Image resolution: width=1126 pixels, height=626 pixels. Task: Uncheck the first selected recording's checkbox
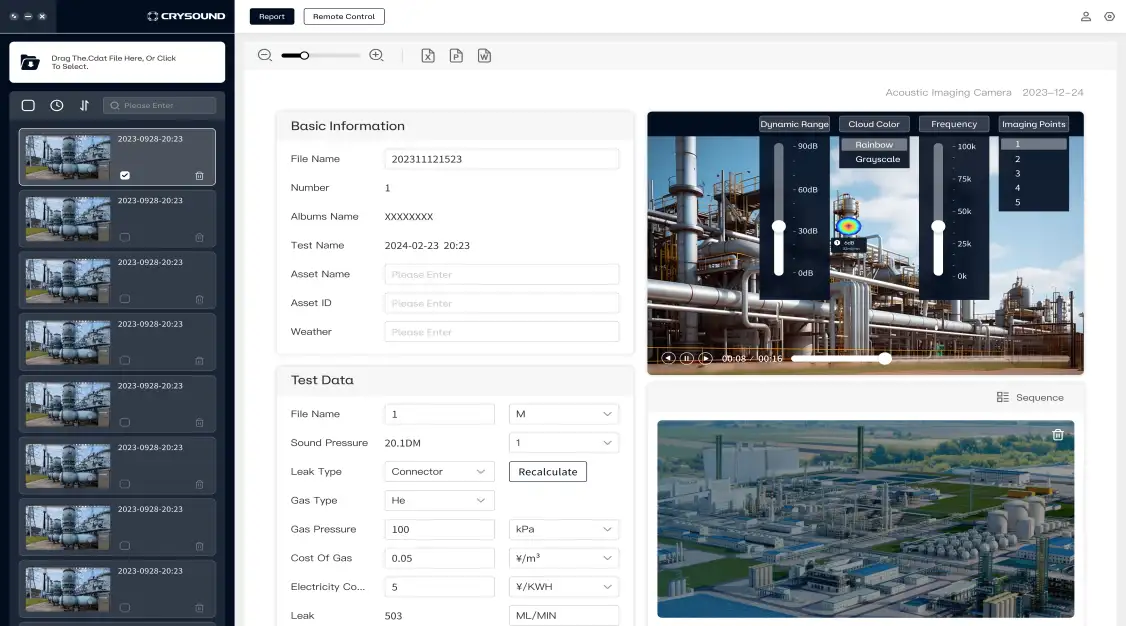coord(125,175)
